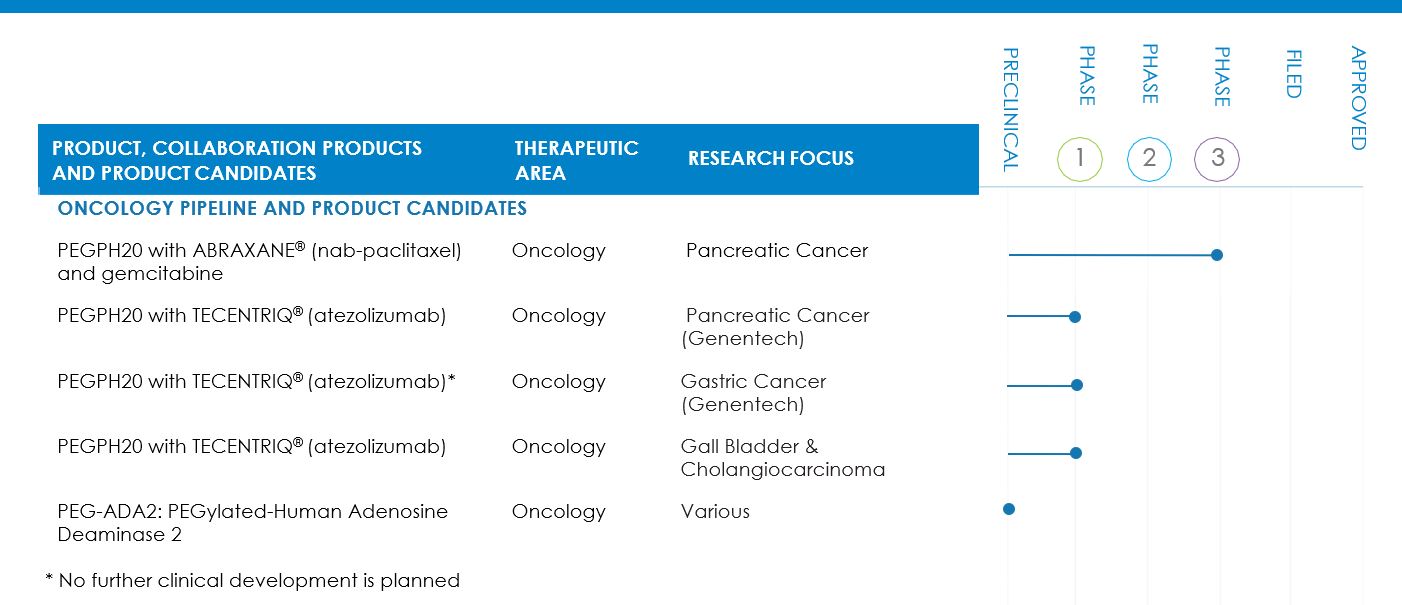
Task: Click the Therapeutic Area column header
Action: (x=576, y=160)
